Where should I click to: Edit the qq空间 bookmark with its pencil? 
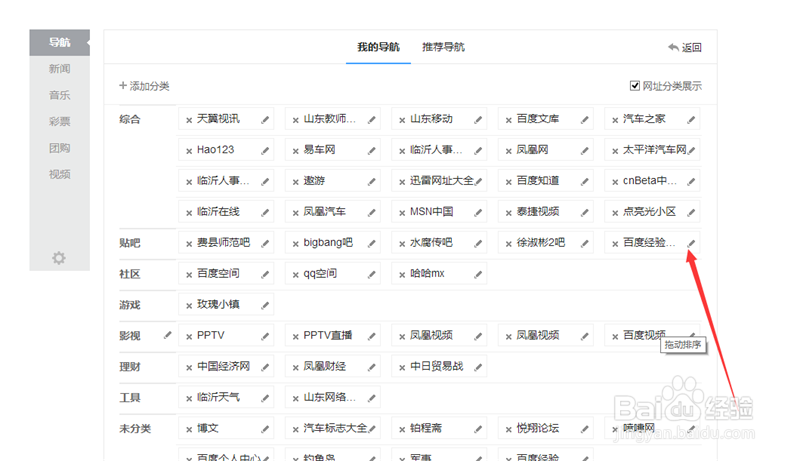coord(372,274)
